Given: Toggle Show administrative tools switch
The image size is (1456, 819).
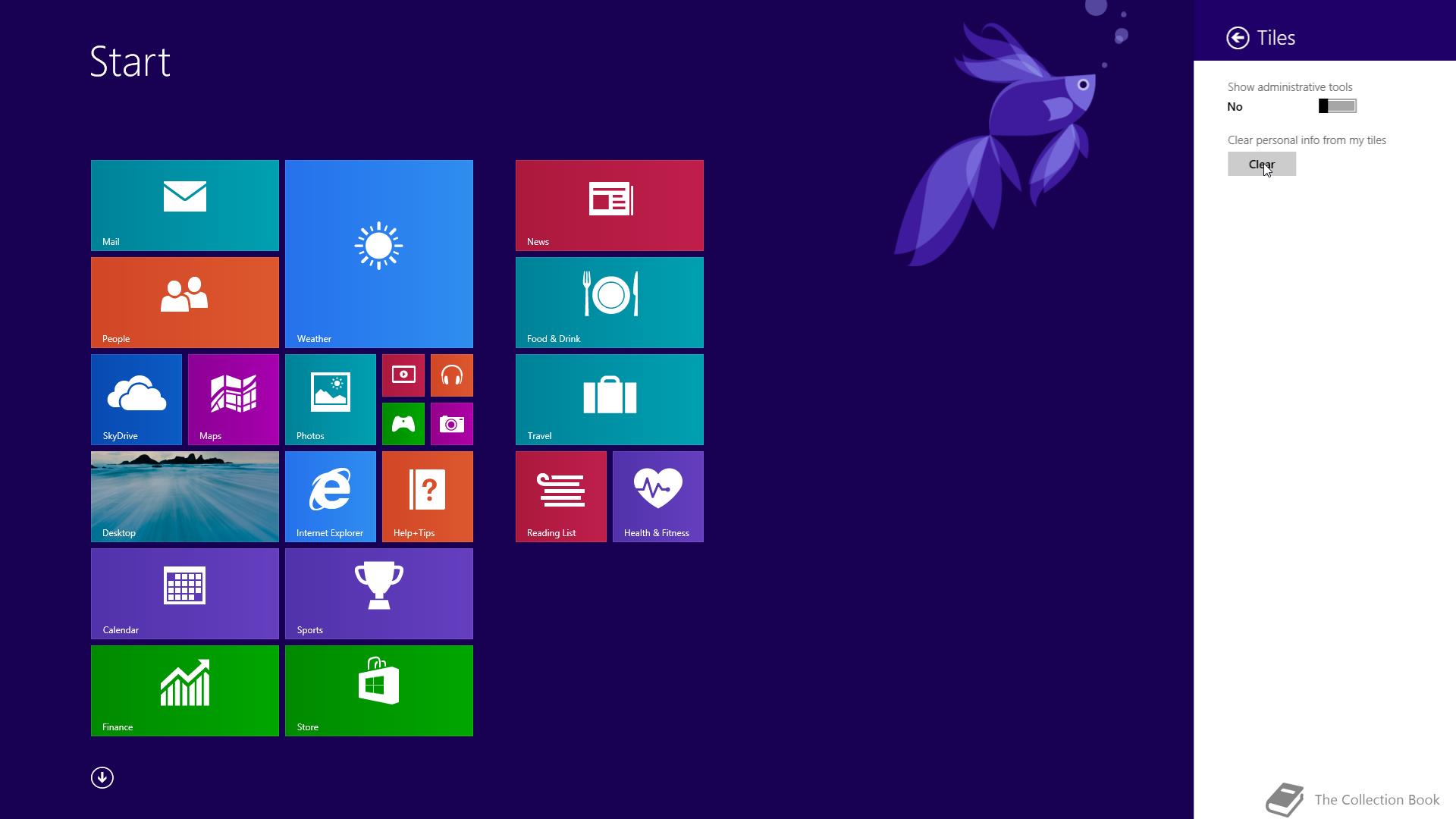Looking at the screenshot, I should point(1338,106).
